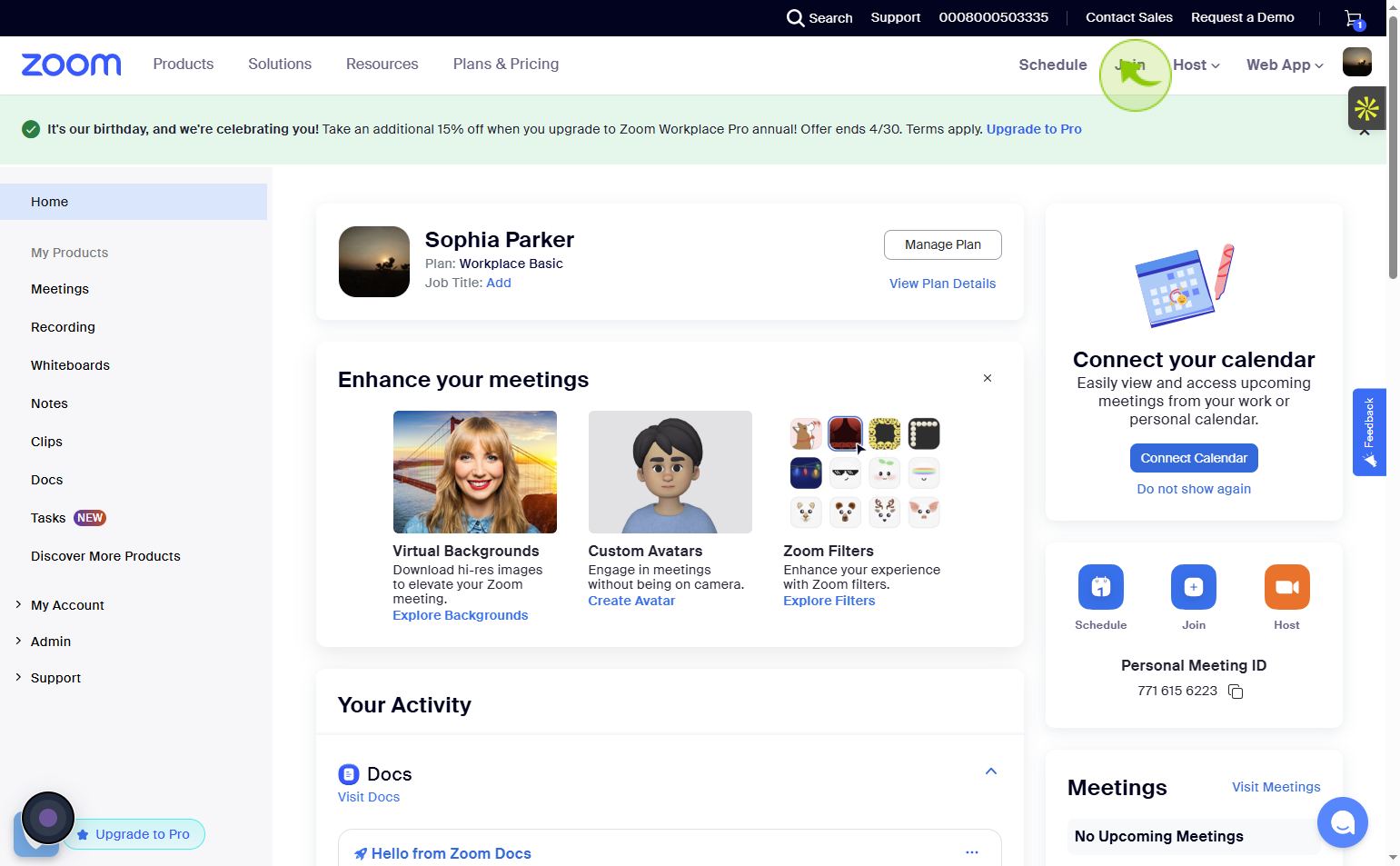1400x866 pixels.
Task: Open the chat bubble assistant
Action: (1343, 822)
